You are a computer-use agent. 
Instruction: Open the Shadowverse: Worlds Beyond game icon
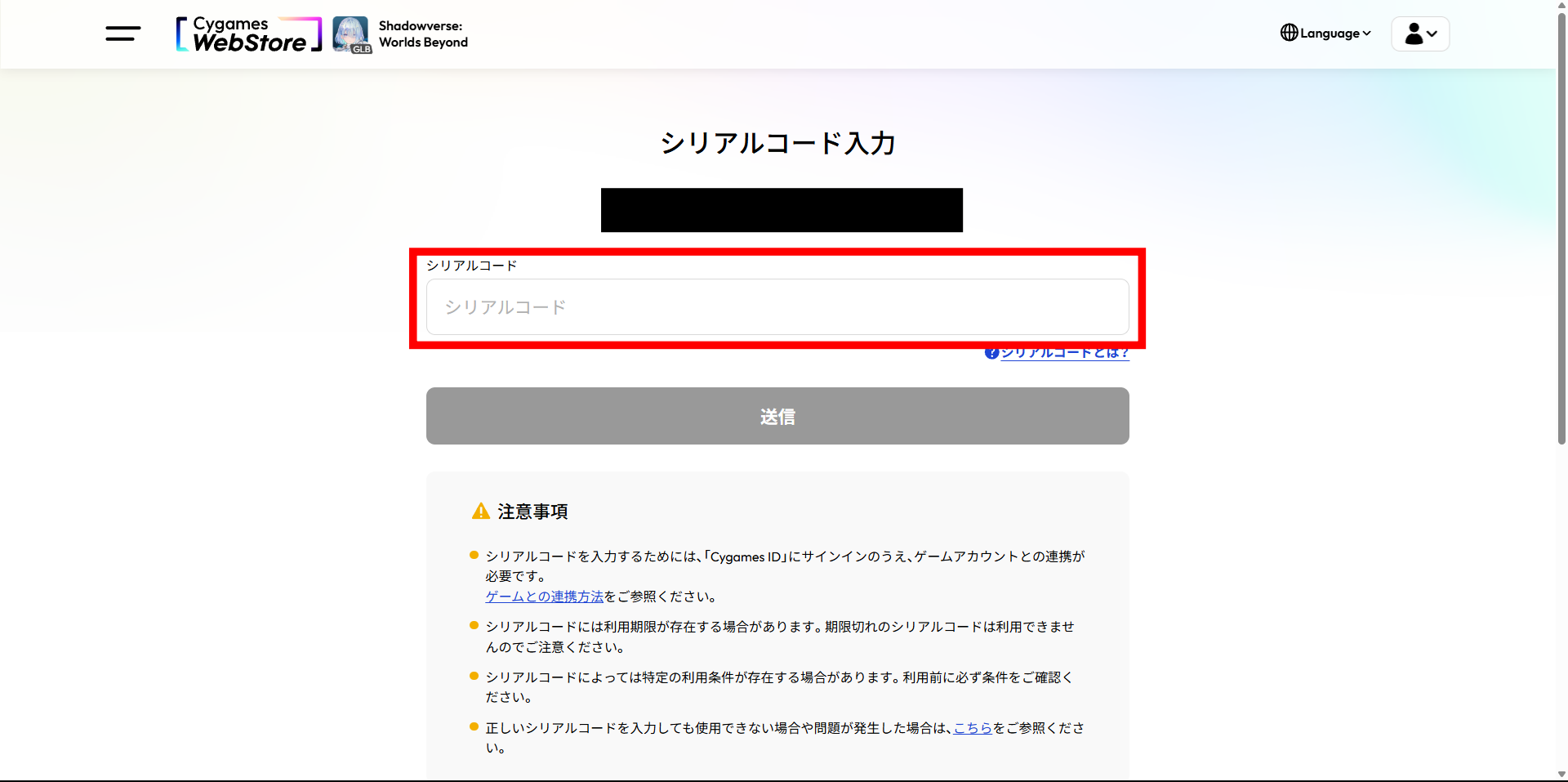point(352,34)
